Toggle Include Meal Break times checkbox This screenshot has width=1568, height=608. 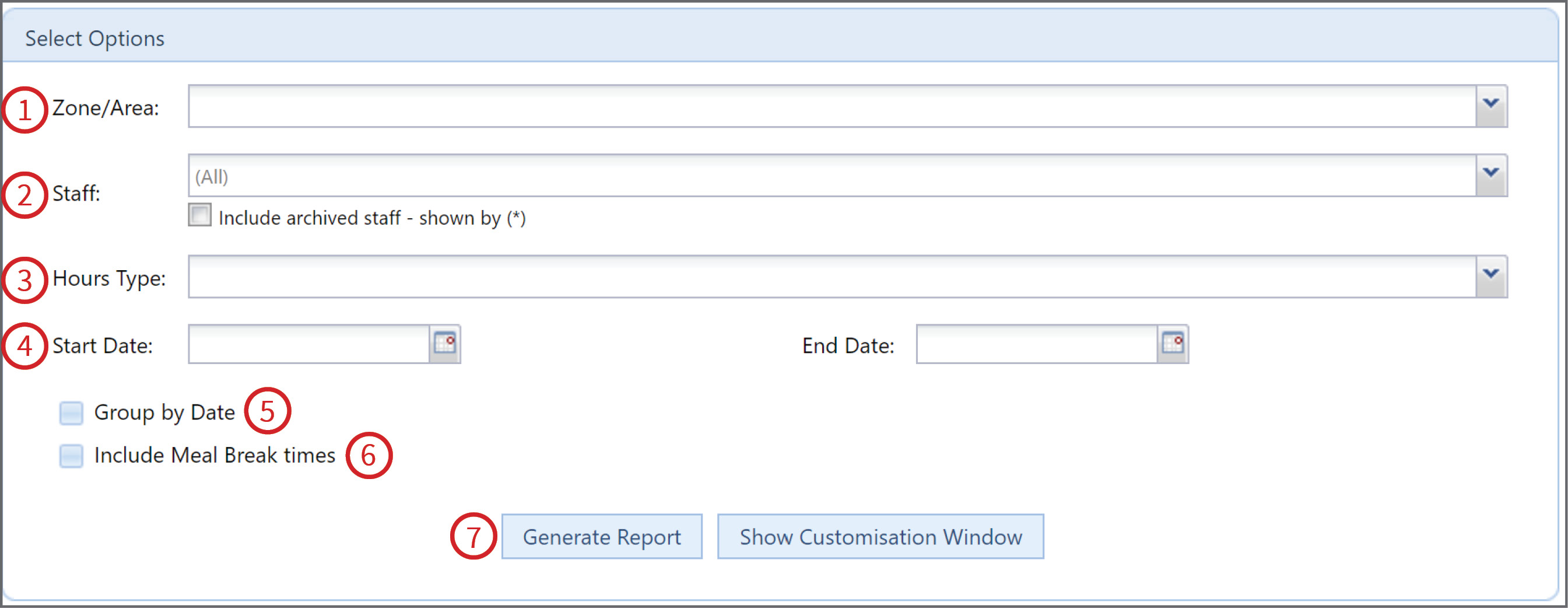click(71, 456)
